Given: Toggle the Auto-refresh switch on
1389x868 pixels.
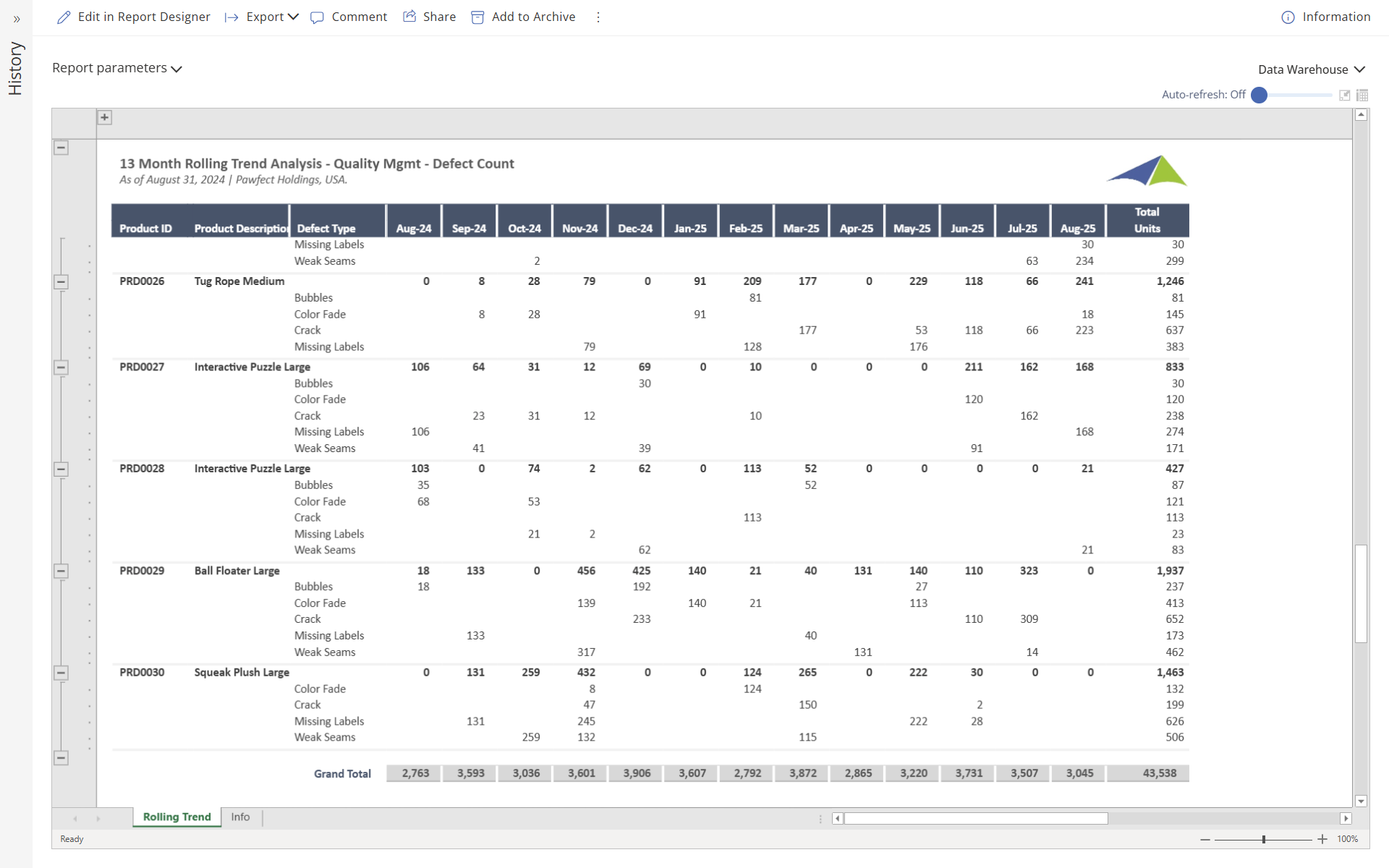Looking at the screenshot, I should pos(1260,95).
